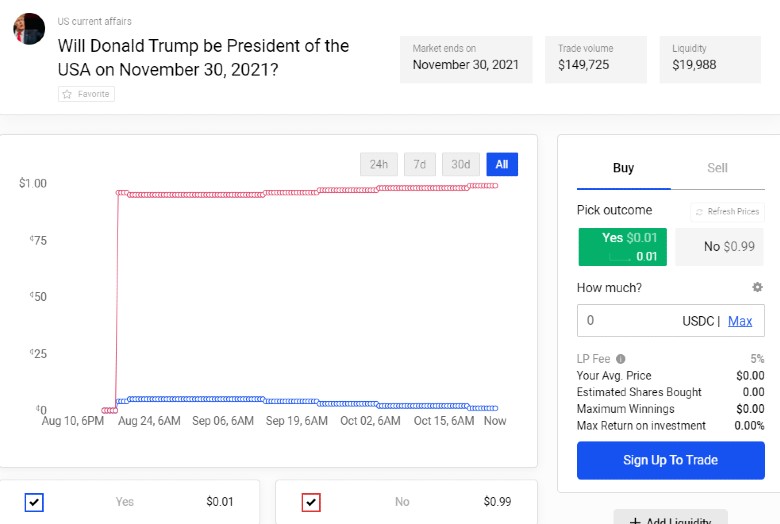Click the USDC amount input field
The width and height of the screenshot is (780, 524).
(x=630, y=321)
